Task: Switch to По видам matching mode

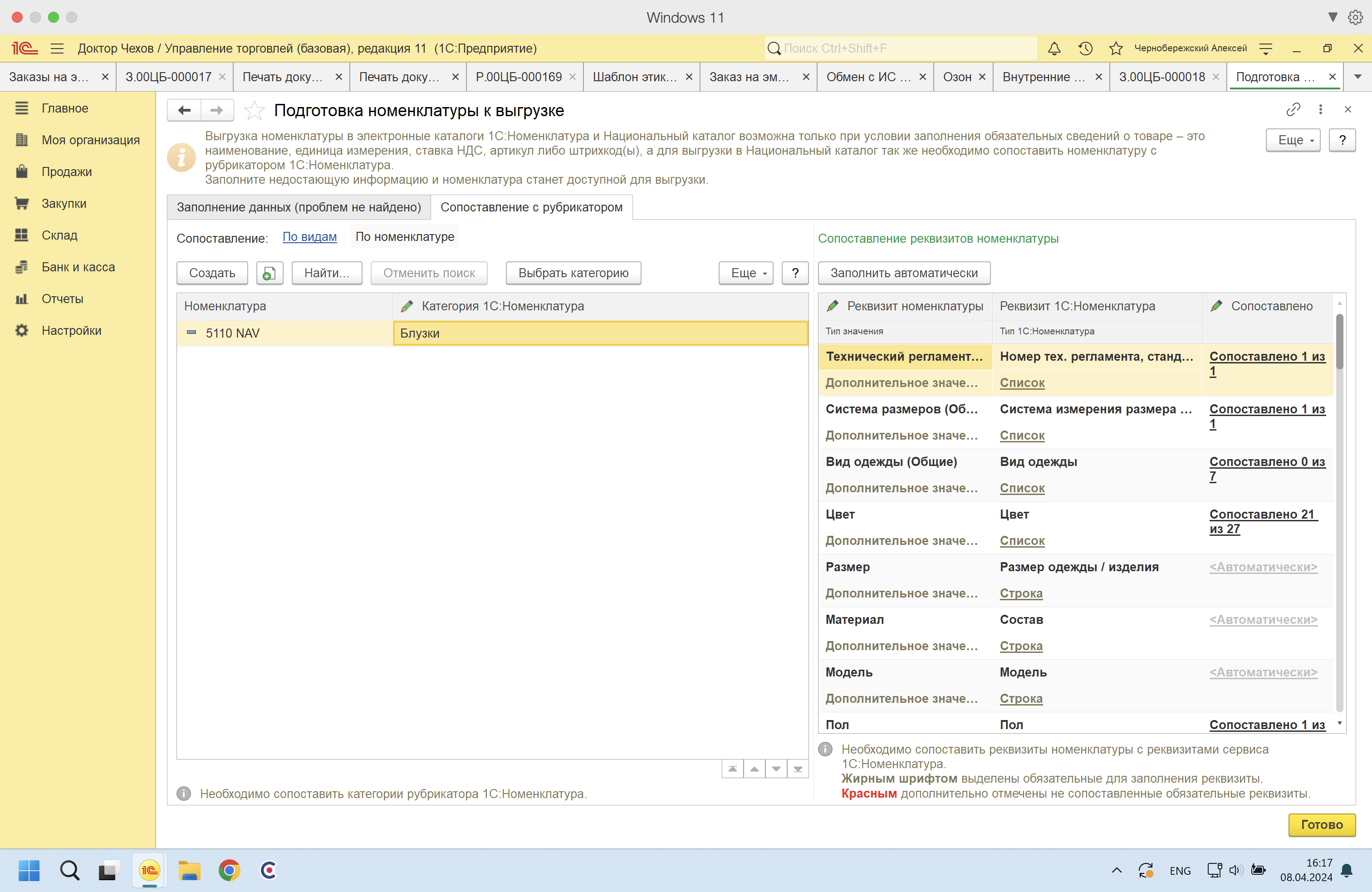Action: (x=309, y=237)
